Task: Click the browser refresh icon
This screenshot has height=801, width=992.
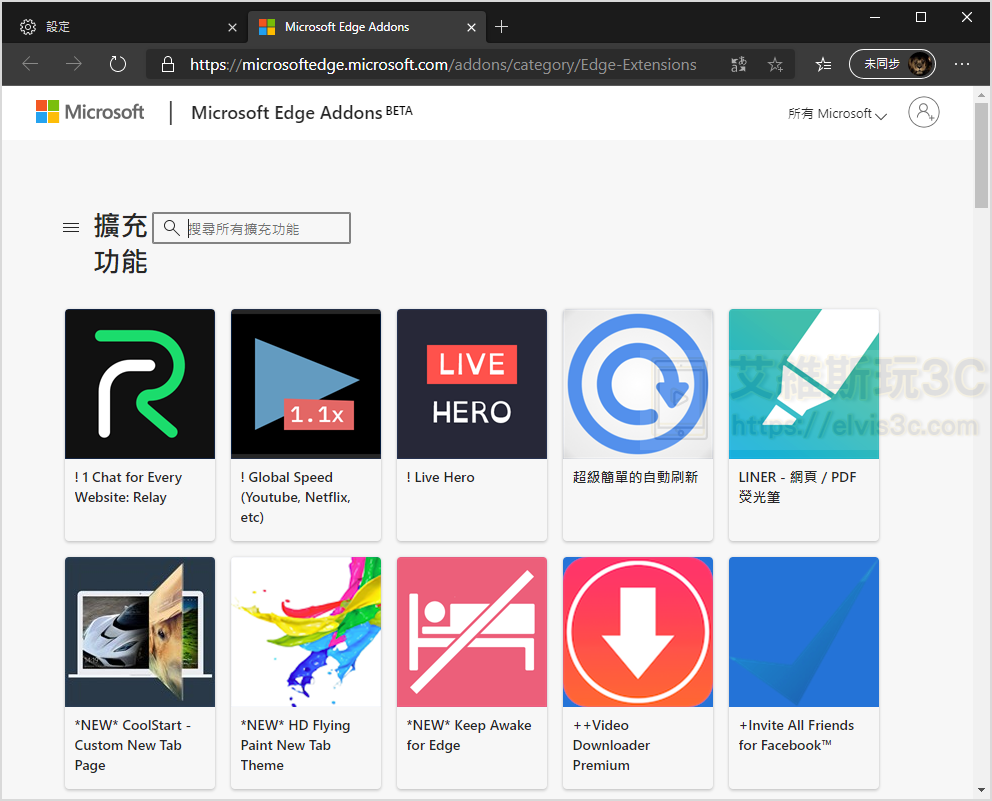Action: click(118, 65)
